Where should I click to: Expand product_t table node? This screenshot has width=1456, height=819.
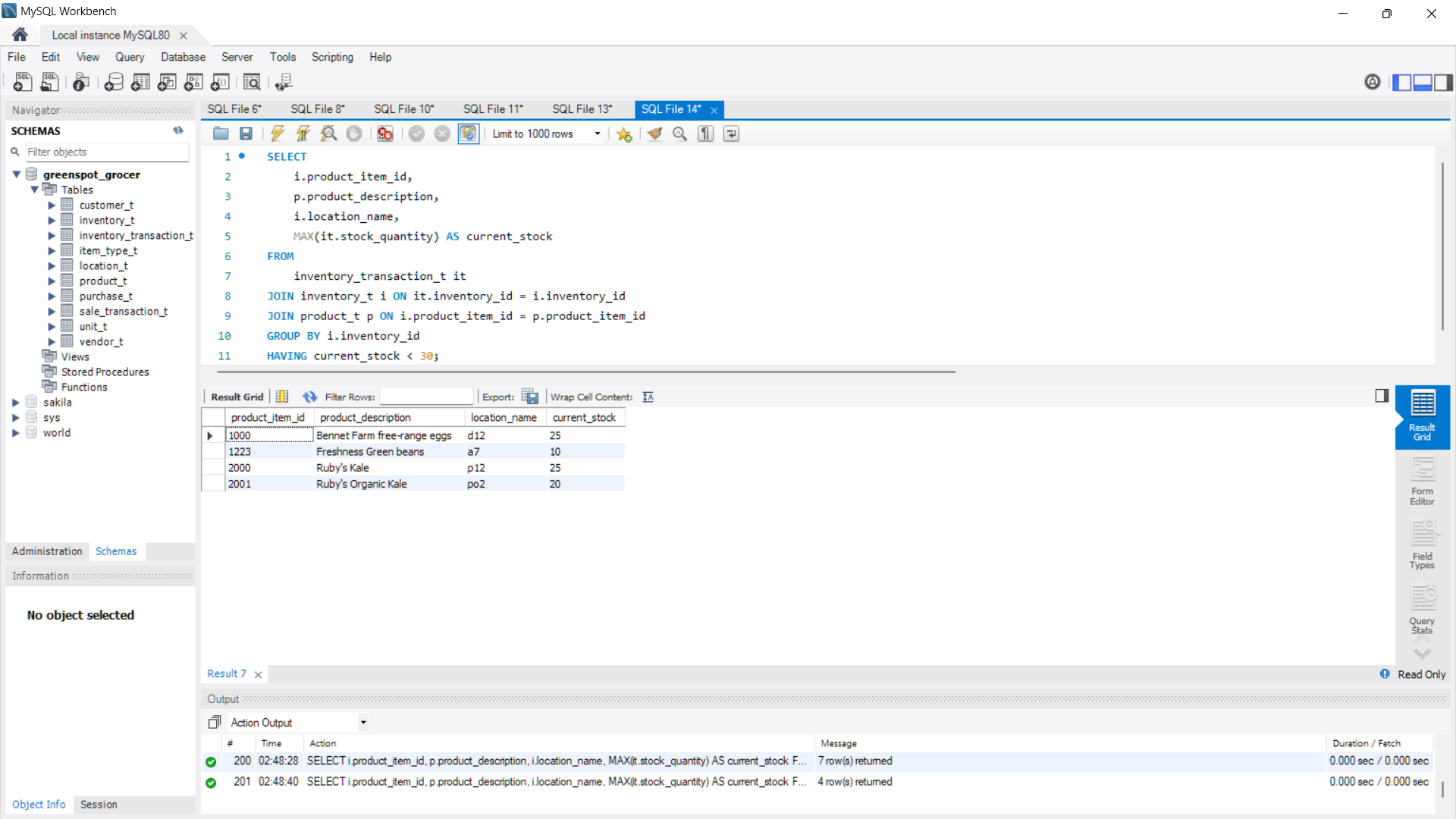52,281
